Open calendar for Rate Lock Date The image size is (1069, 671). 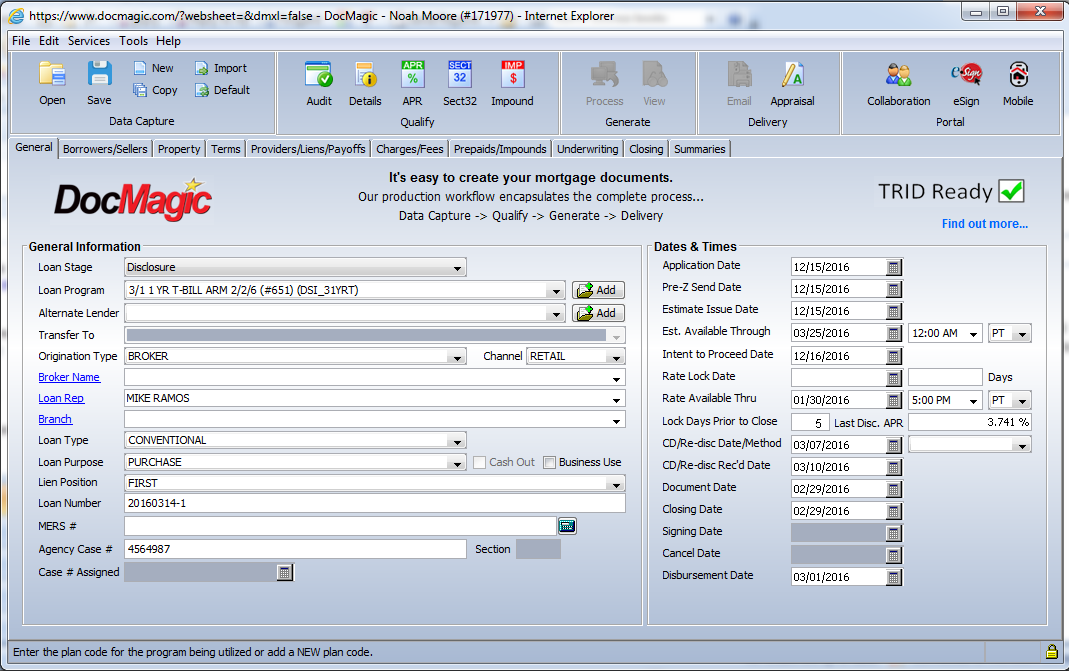tap(894, 378)
